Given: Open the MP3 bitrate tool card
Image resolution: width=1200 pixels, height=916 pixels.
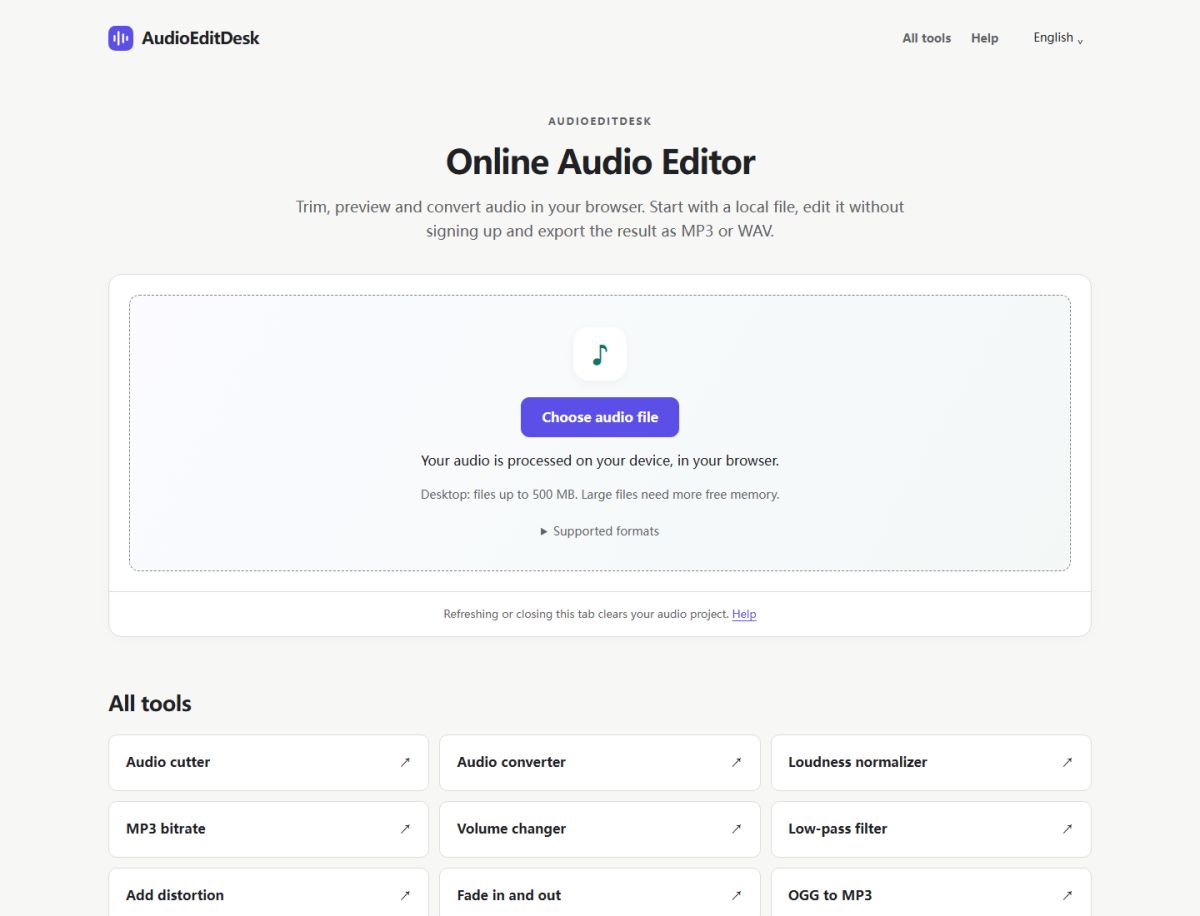Looking at the screenshot, I should pyautogui.click(x=268, y=829).
